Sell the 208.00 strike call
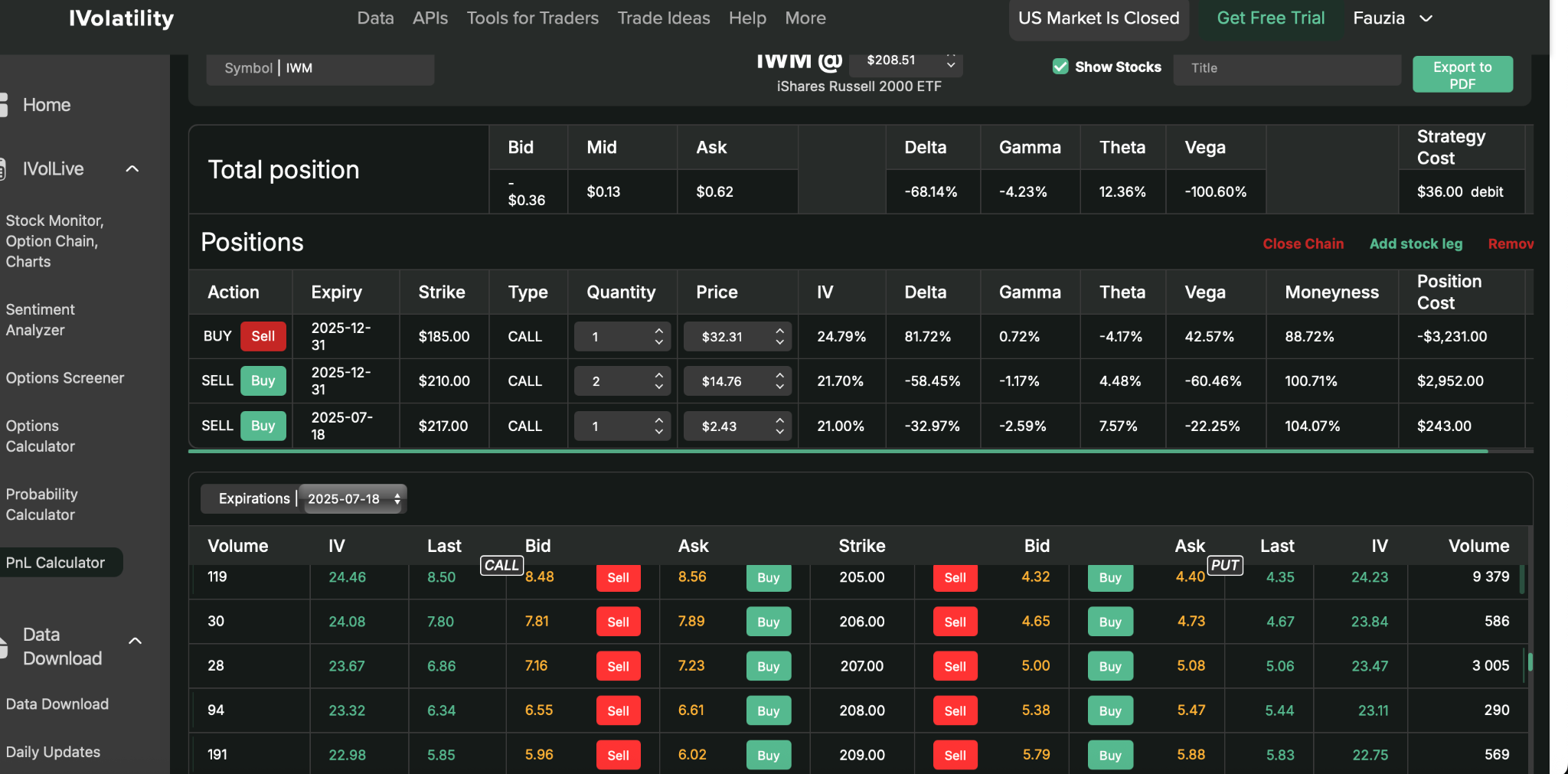Viewport: 1568px width, 774px height. (618, 711)
